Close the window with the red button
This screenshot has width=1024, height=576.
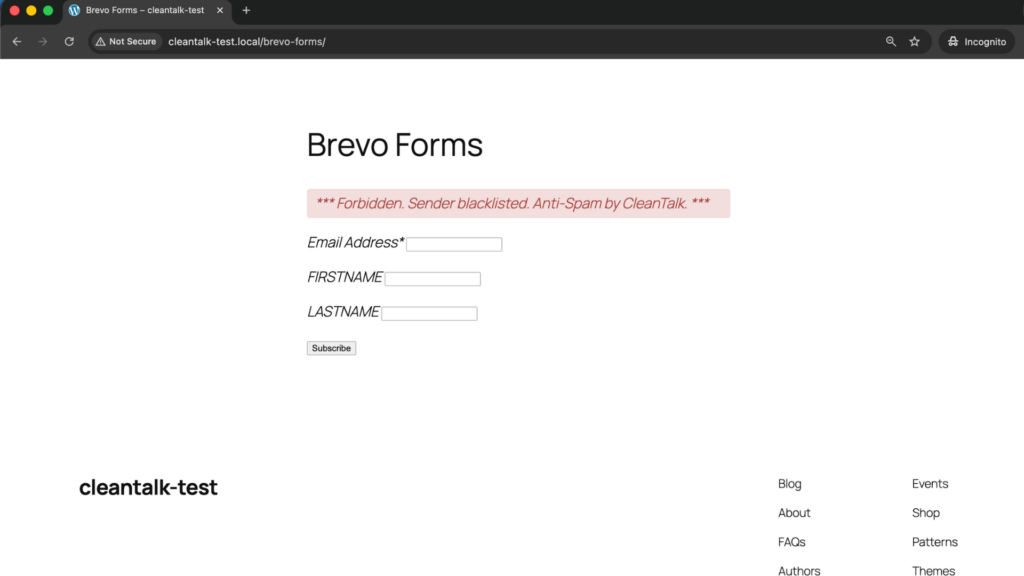click(x=14, y=10)
